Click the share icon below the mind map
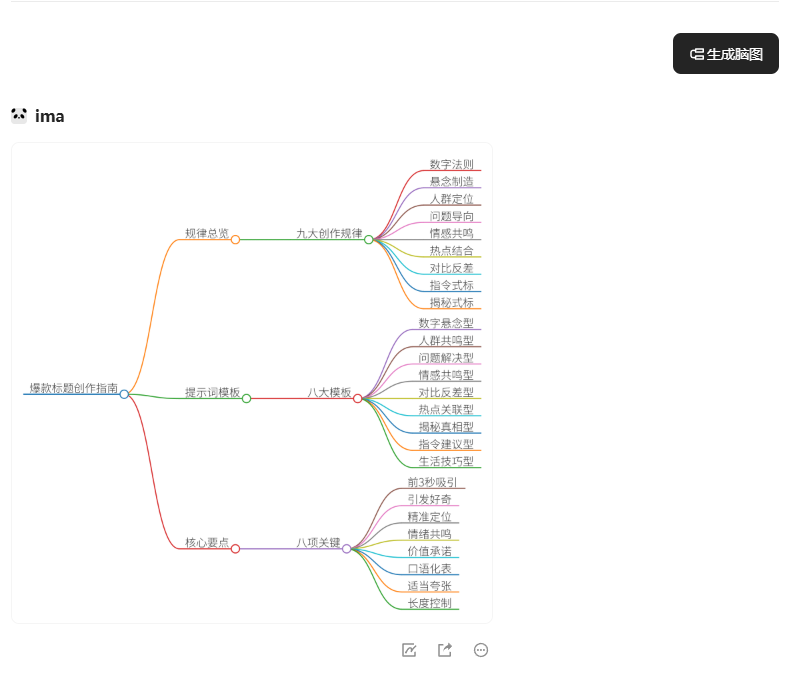 pyautogui.click(x=445, y=650)
